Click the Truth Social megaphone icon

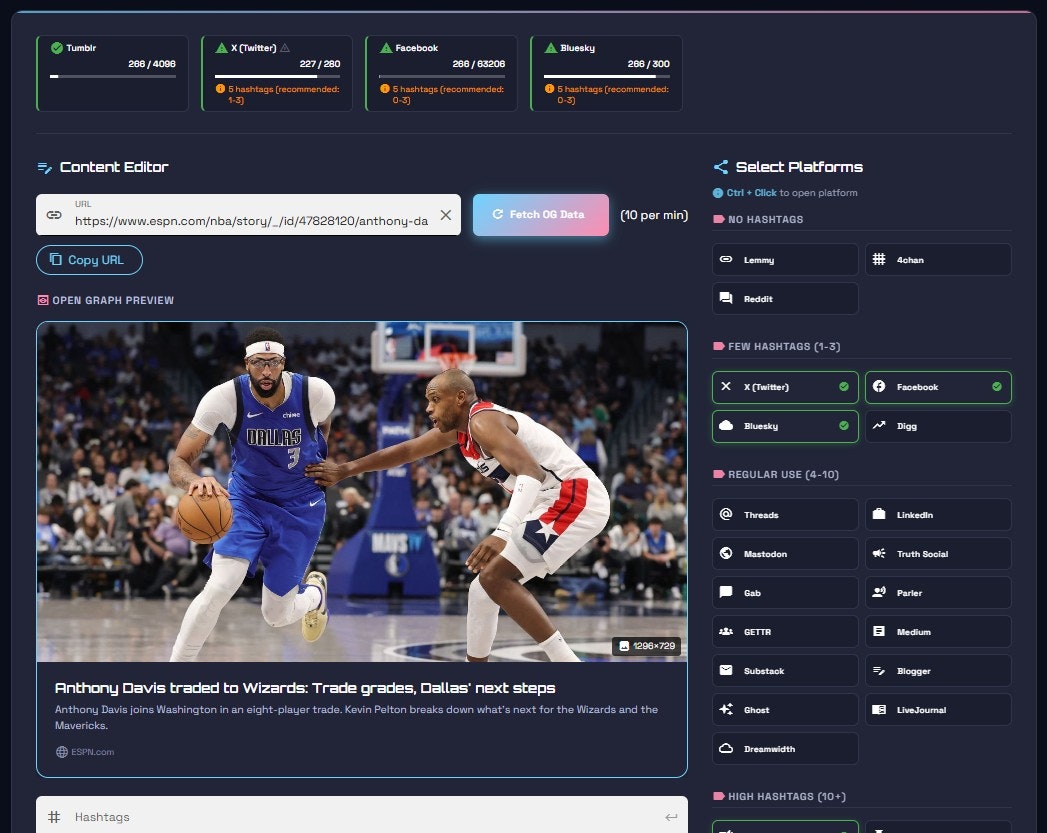tap(879, 553)
